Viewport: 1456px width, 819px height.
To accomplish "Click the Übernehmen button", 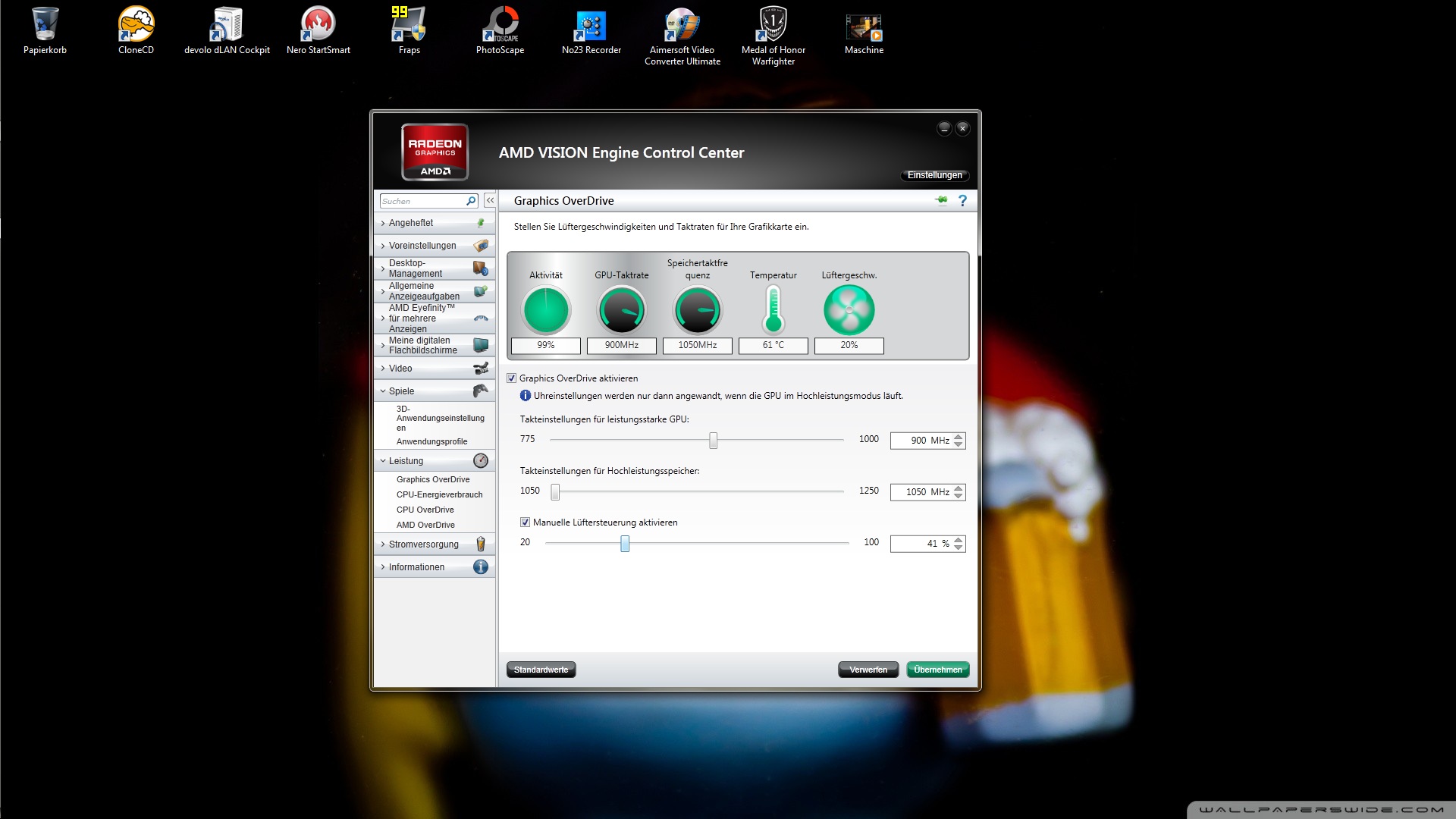I will (937, 670).
